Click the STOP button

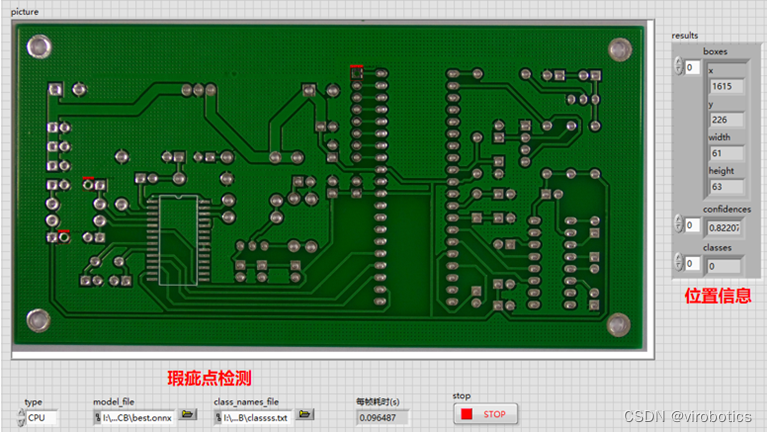tap(485, 414)
